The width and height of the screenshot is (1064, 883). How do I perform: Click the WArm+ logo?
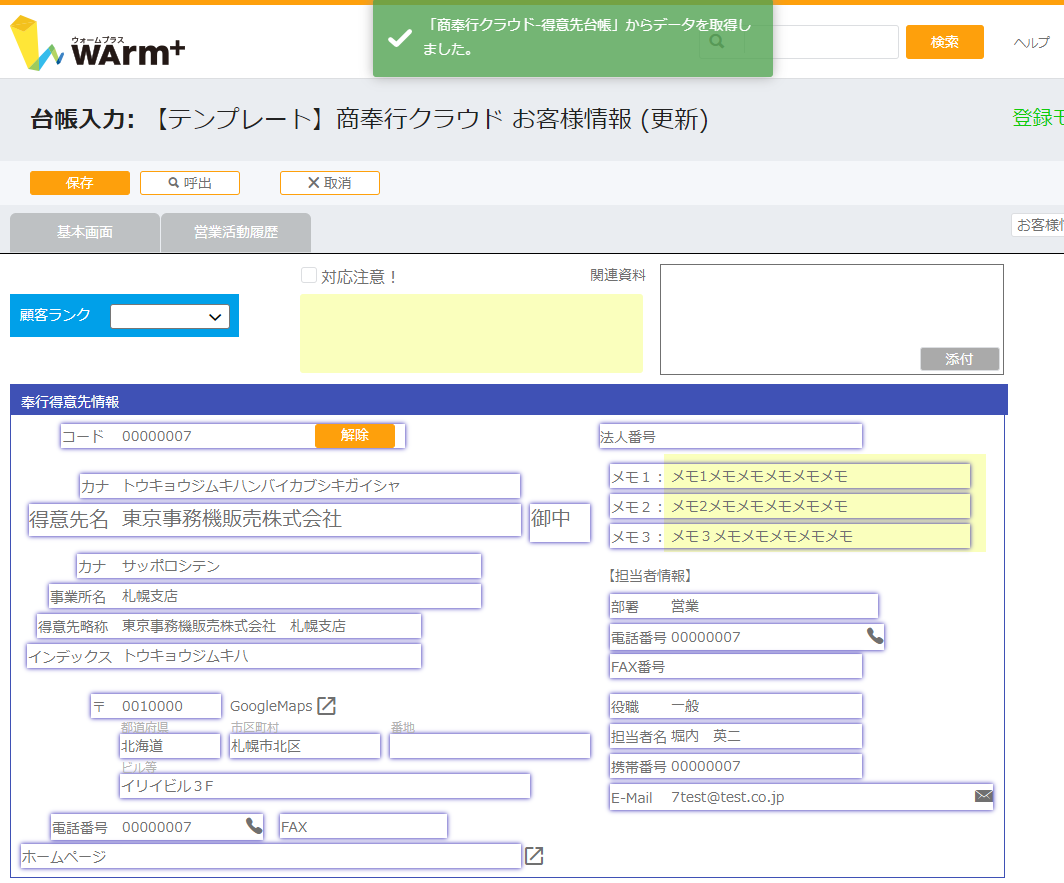click(x=97, y=43)
